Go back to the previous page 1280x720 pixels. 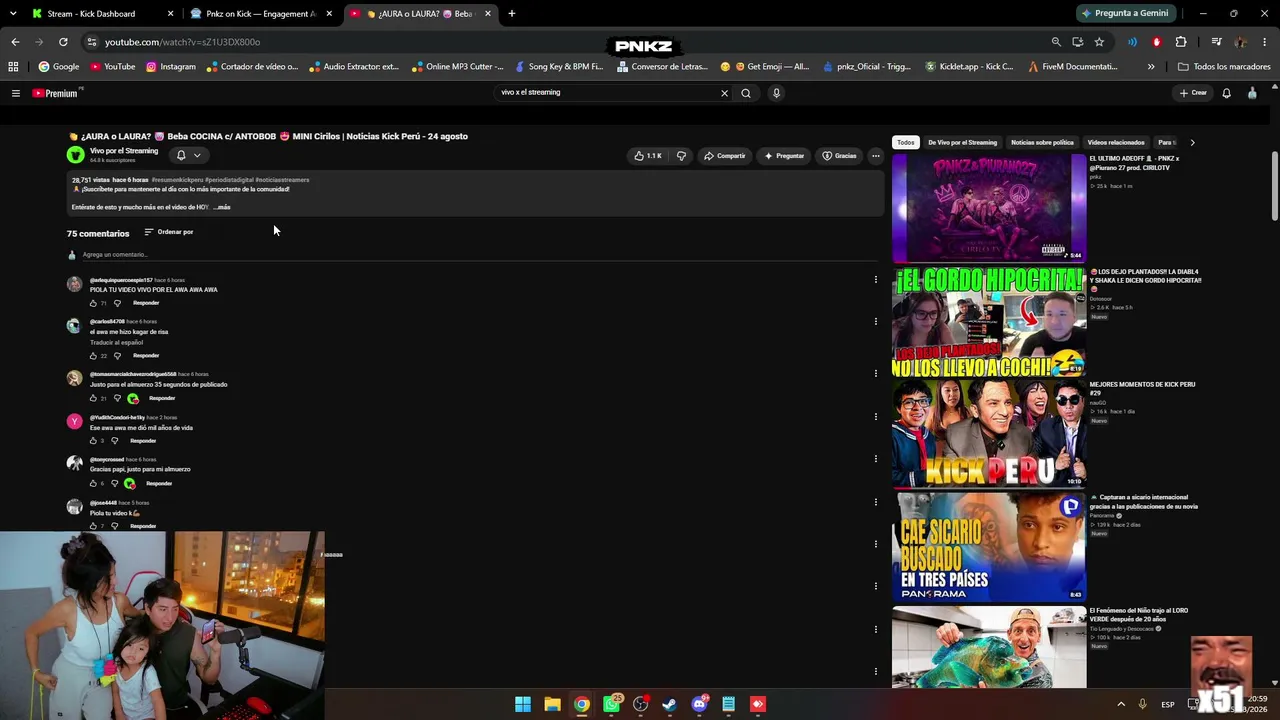tap(15, 42)
